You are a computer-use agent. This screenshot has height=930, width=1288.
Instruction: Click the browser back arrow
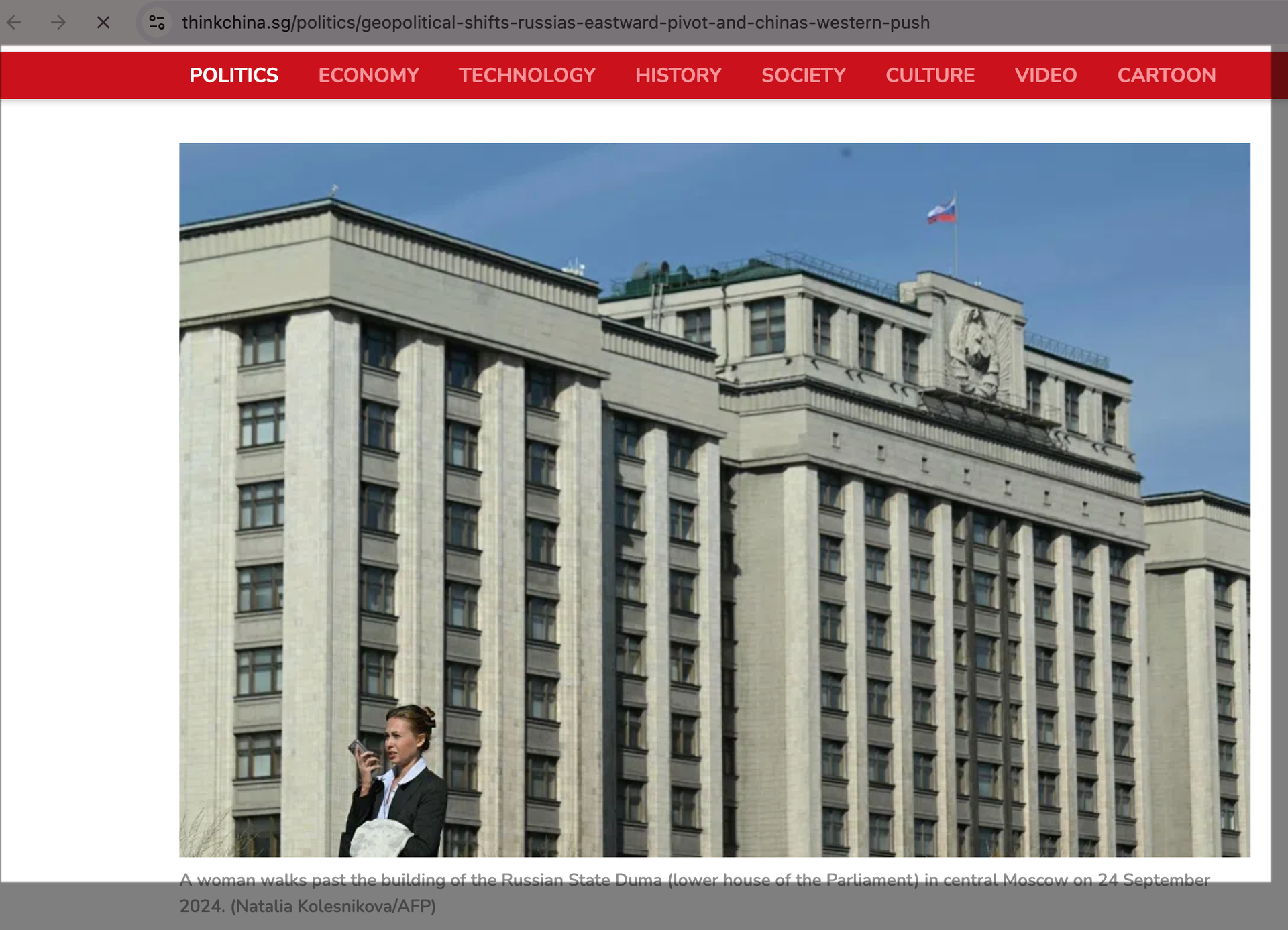14,23
